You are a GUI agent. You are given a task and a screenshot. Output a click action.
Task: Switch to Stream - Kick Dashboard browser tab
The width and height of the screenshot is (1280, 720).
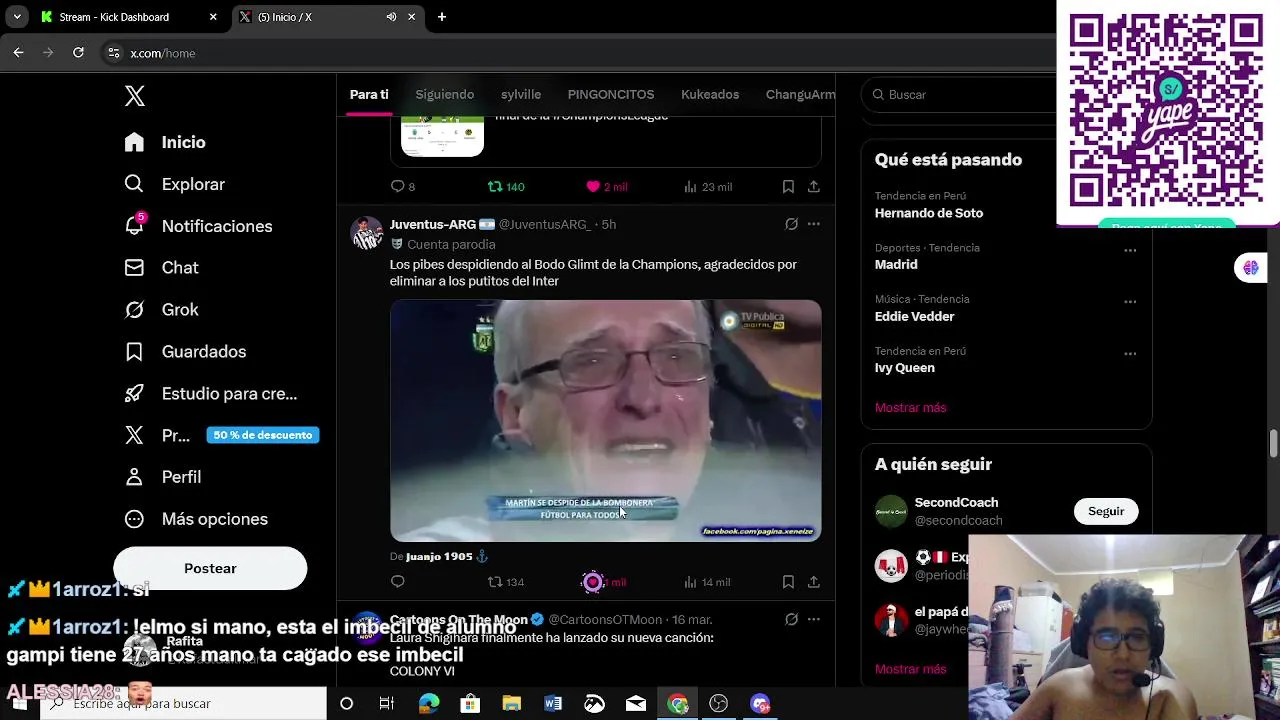point(128,17)
